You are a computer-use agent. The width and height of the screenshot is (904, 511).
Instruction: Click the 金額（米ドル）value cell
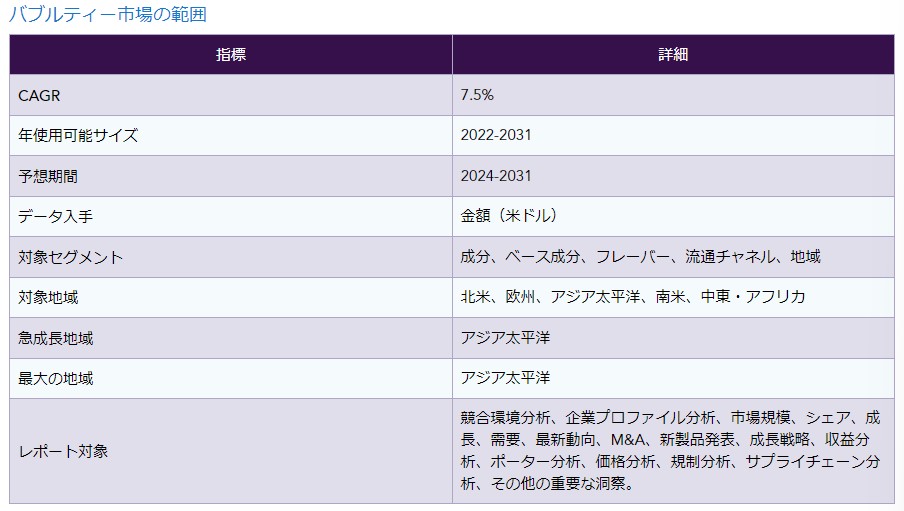pyautogui.click(x=509, y=217)
